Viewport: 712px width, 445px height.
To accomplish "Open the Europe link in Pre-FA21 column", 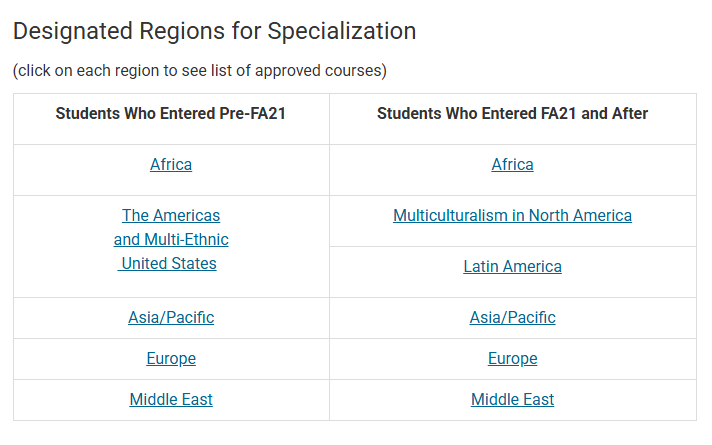I will (x=171, y=359).
